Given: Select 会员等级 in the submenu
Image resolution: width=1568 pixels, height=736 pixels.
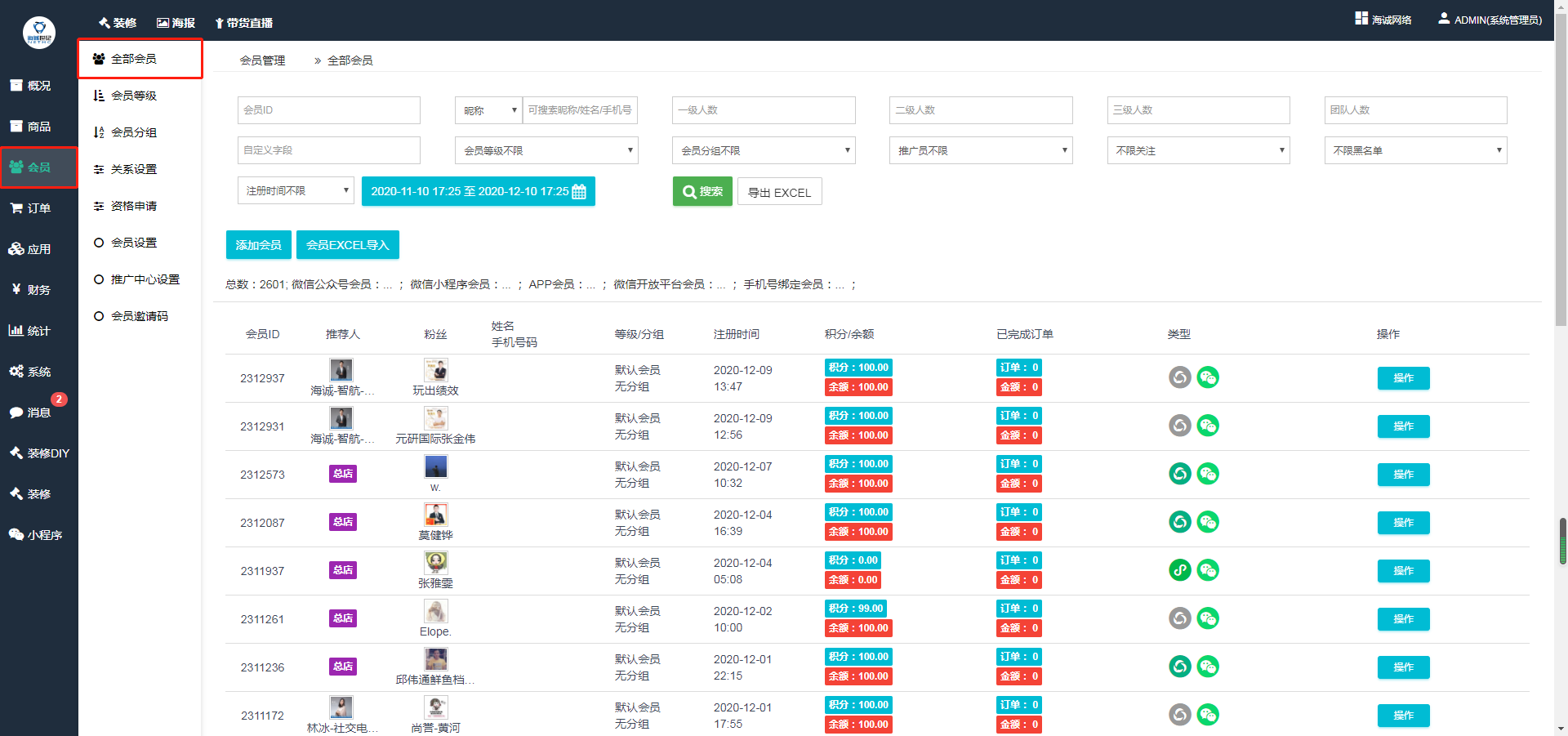Looking at the screenshot, I should tap(134, 96).
